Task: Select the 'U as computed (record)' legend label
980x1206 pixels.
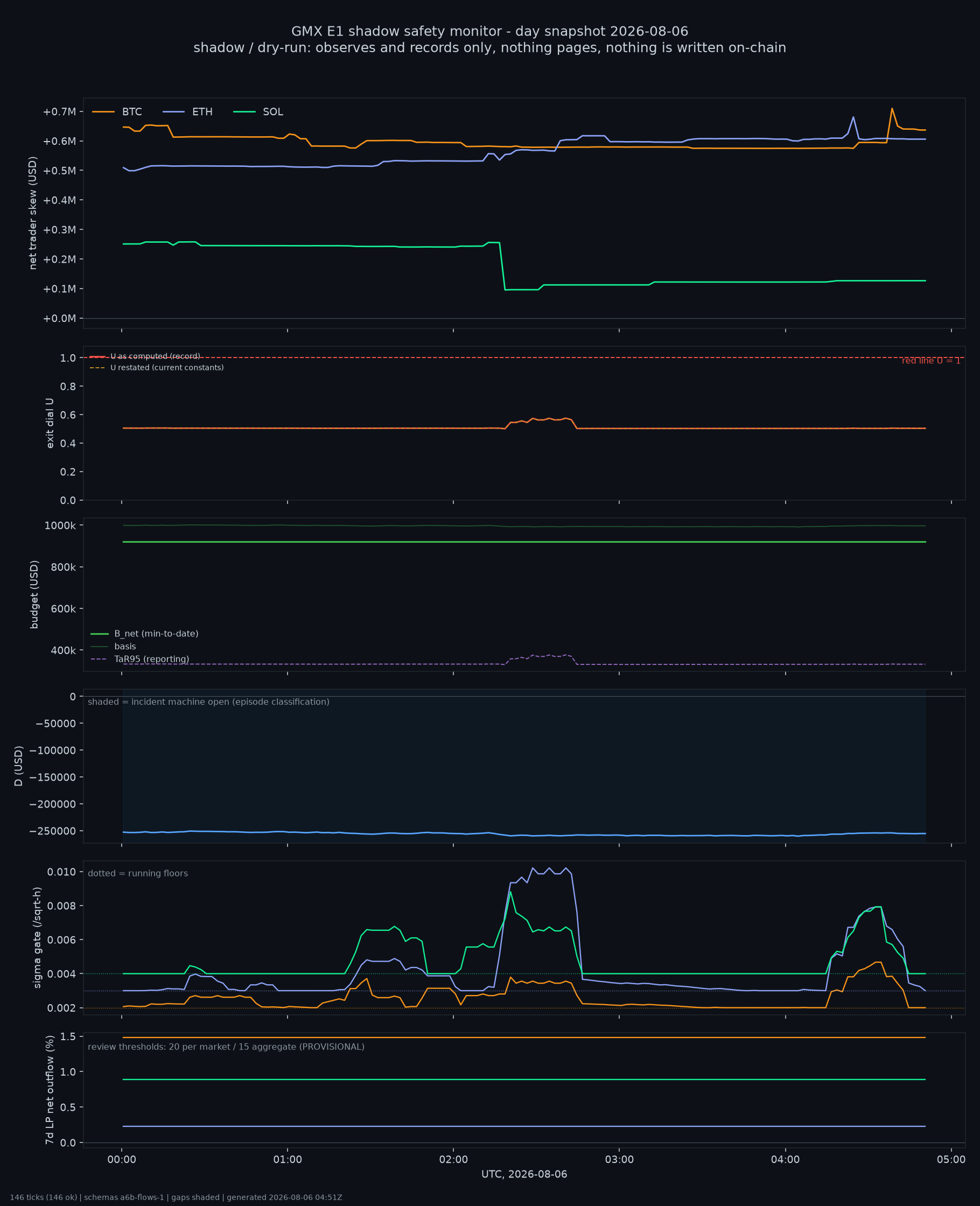Action: pyautogui.click(x=155, y=356)
